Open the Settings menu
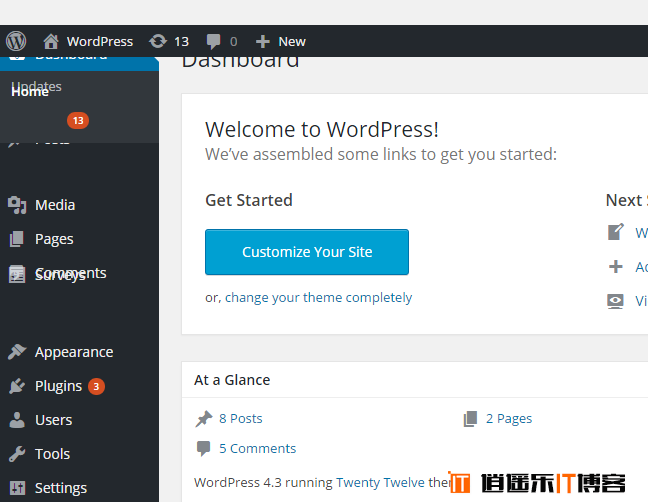 (61, 488)
